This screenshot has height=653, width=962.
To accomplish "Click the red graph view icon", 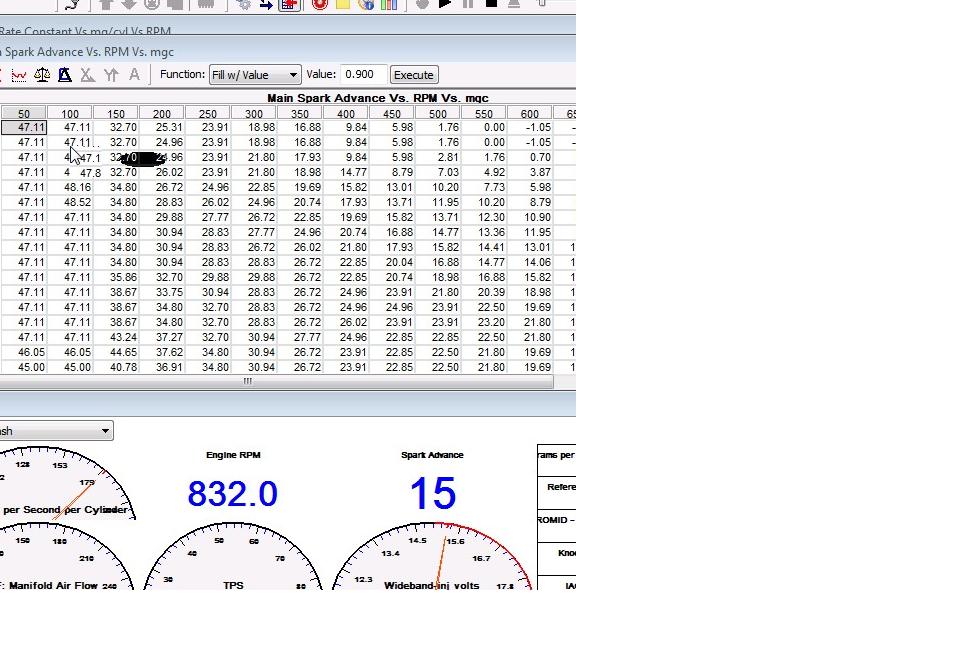I will coord(18,75).
